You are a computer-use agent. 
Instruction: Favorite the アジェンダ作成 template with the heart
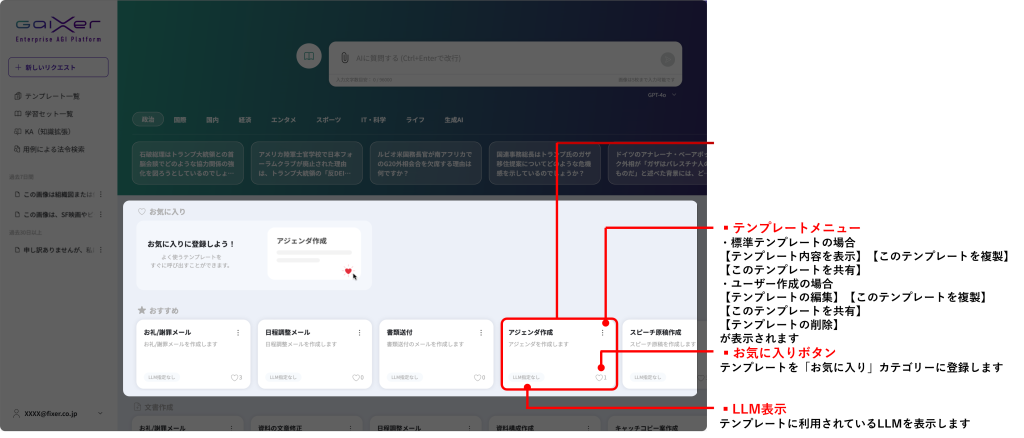[599, 378]
